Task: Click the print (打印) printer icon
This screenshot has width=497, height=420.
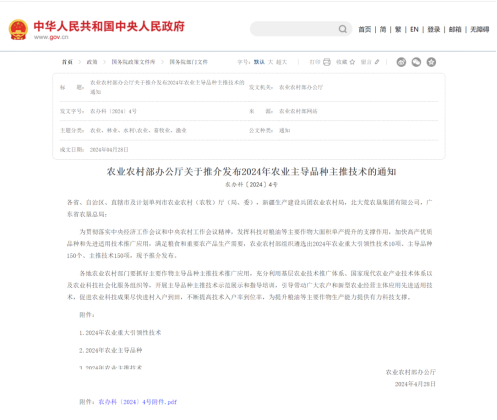Action: [x=327, y=62]
